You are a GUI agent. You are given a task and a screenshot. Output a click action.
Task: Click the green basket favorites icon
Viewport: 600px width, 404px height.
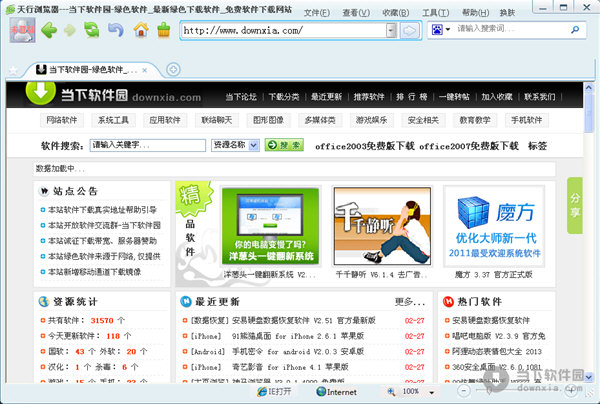163,30
